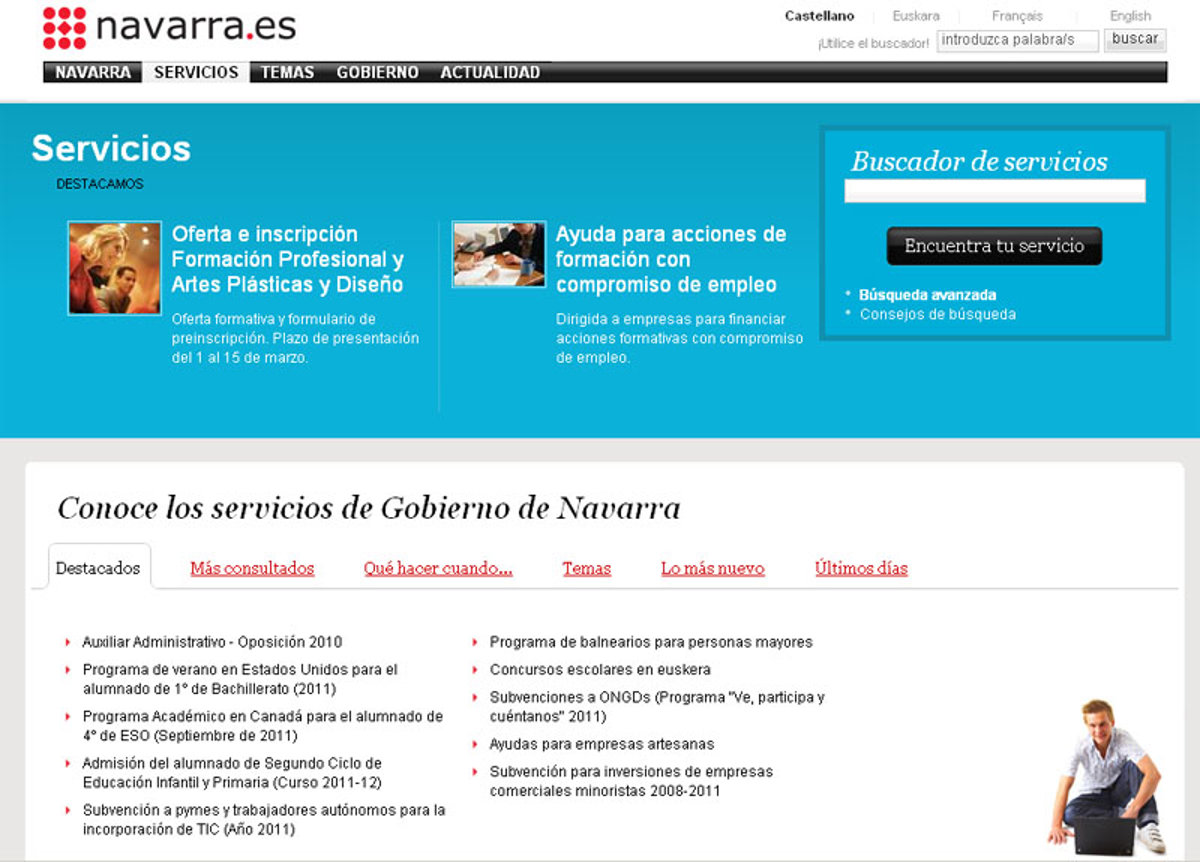
Task: Go to the GOBIERNO menu section
Action: (x=377, y=72)
